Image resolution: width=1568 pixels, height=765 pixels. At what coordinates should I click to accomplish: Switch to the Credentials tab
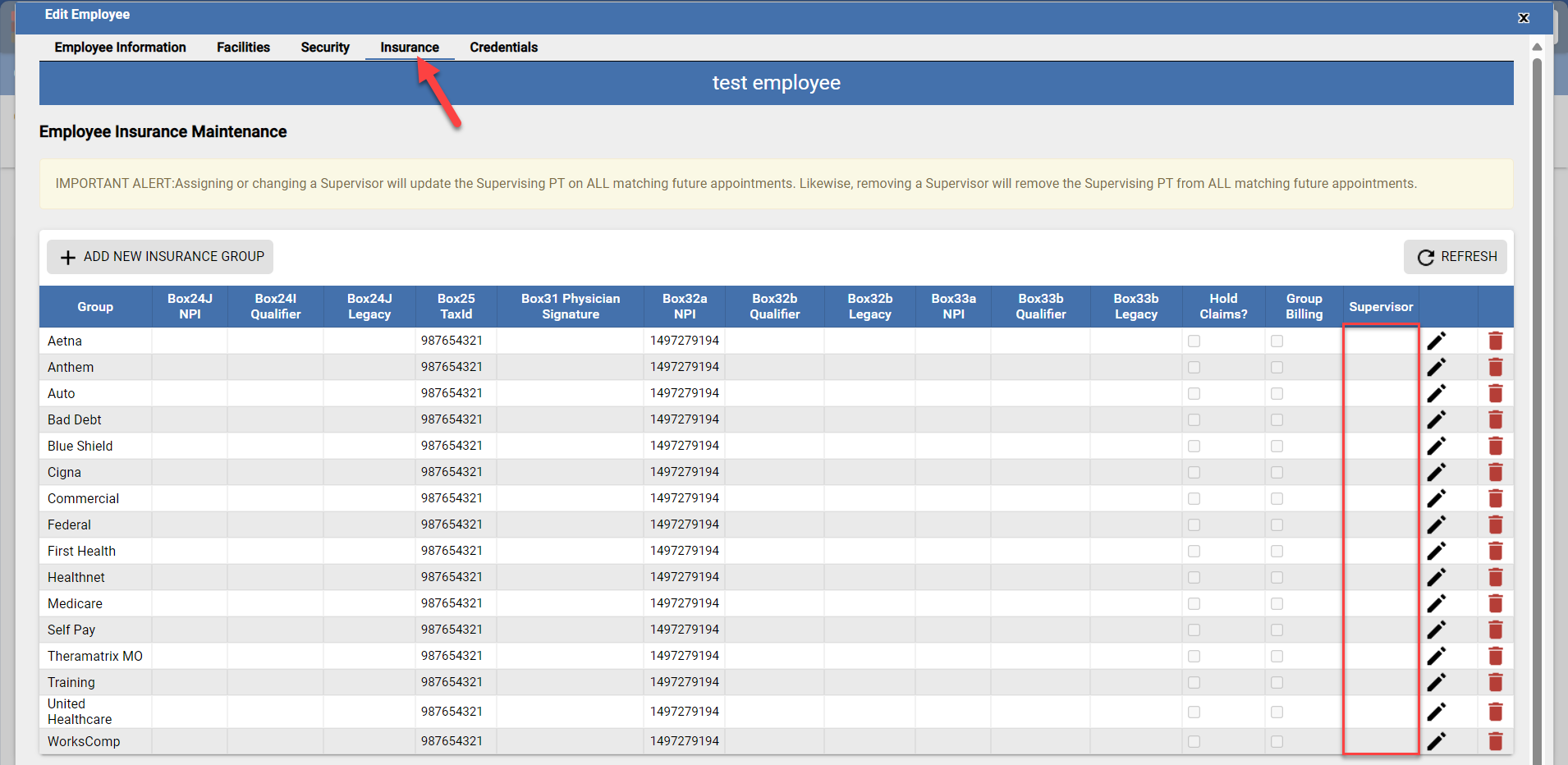503,48
